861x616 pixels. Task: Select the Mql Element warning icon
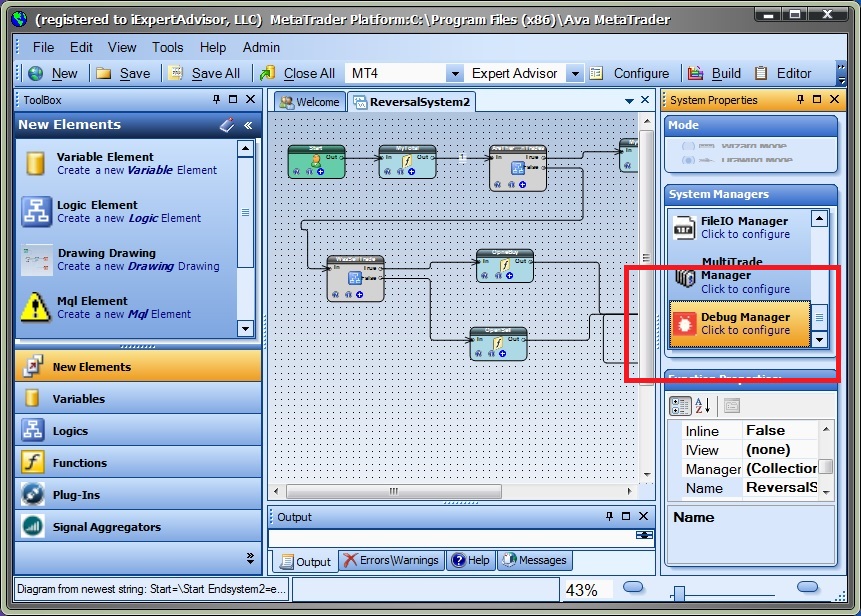coord(36,307)
